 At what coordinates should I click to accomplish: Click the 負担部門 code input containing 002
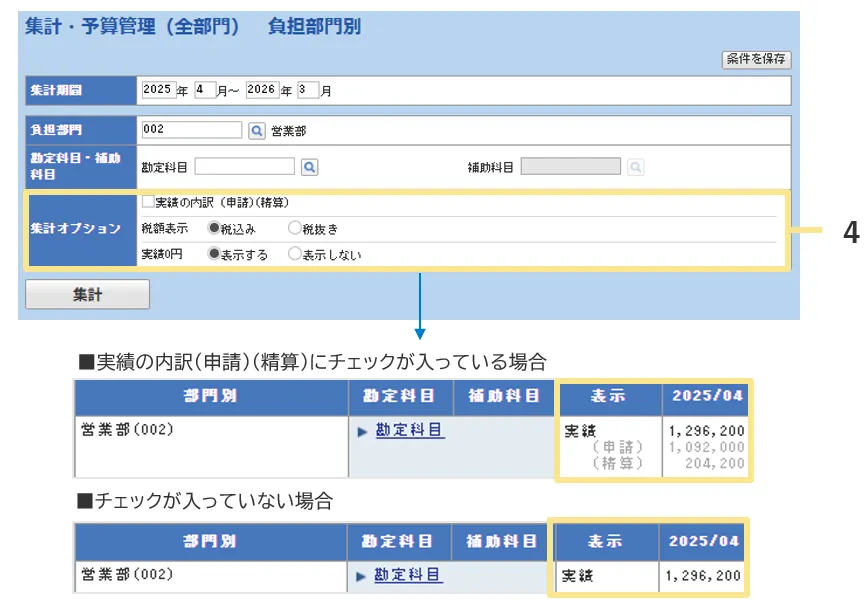pos(191,130)
